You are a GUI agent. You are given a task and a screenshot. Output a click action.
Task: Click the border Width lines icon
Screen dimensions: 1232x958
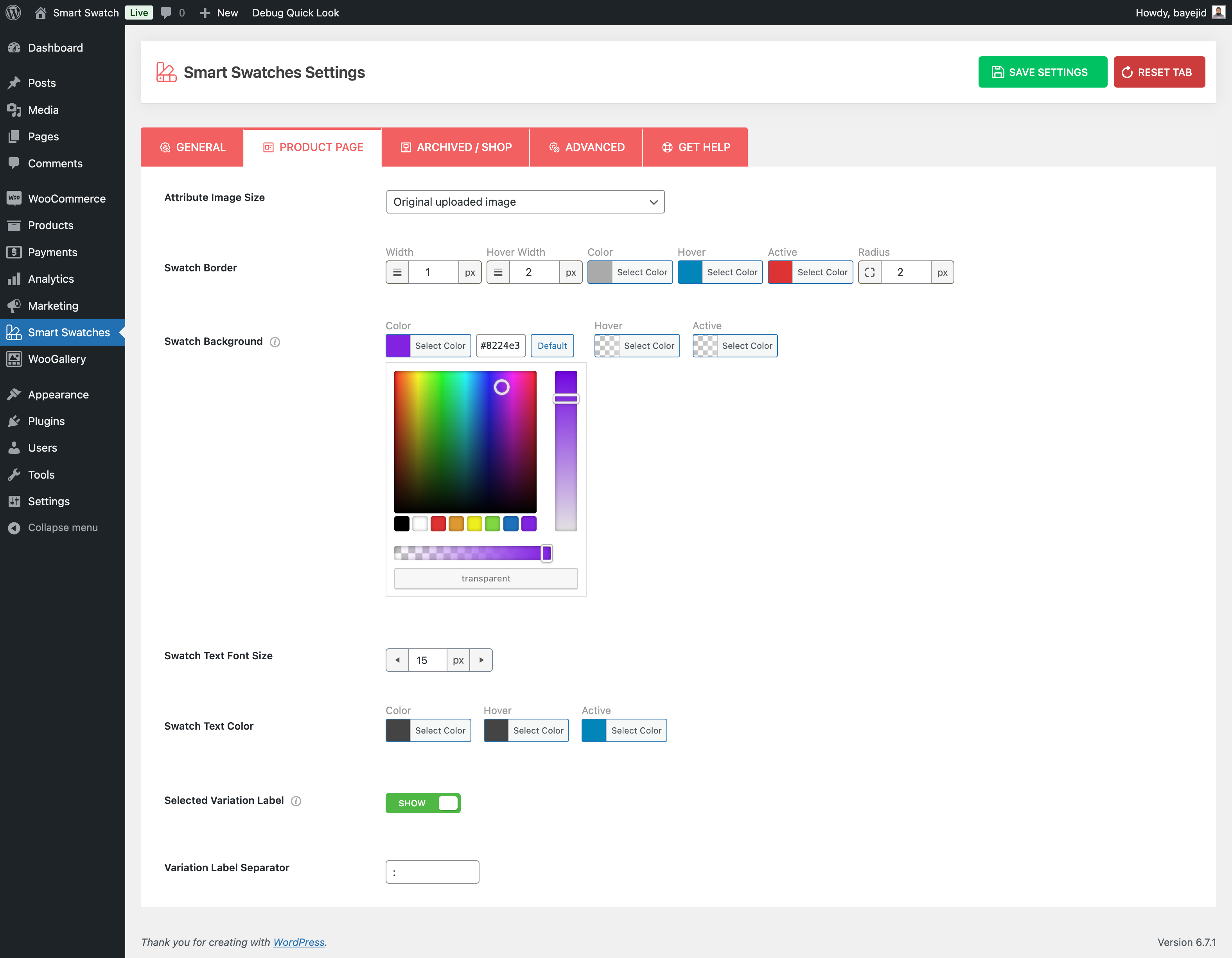(397, 272)
